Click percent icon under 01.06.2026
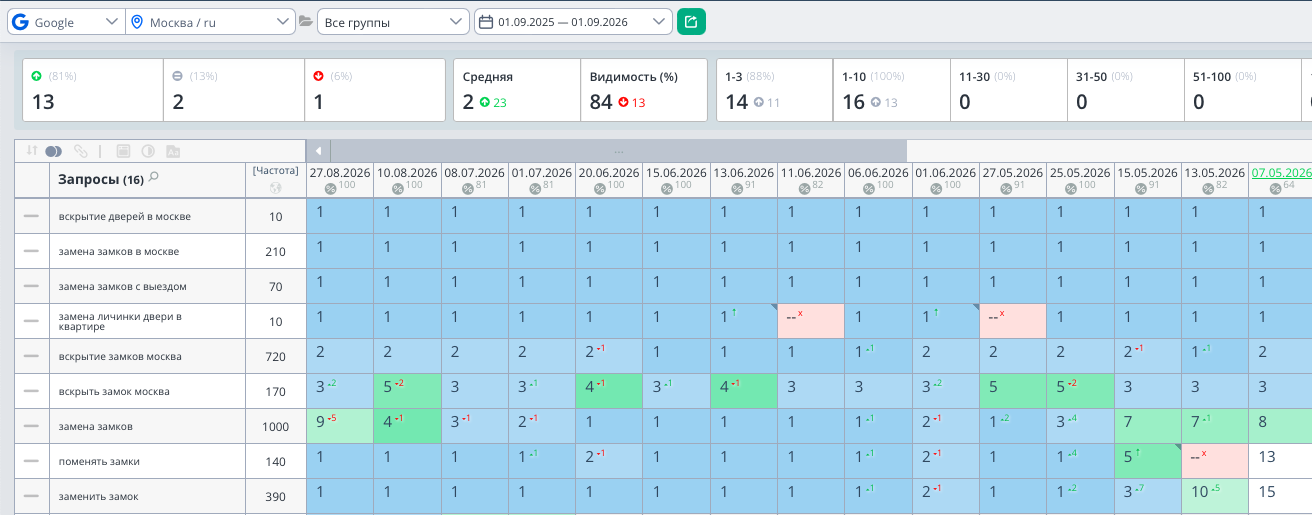Viewport: 1312px width, 515px height. click(937, 188)
